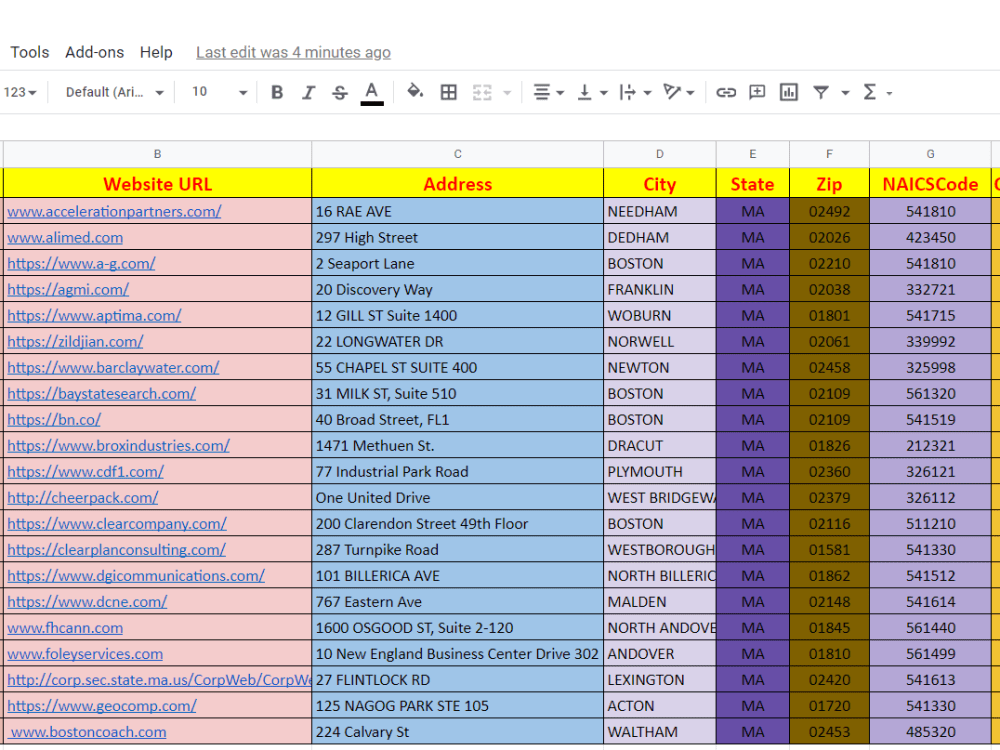Click the merge cells icon

point(482,92)
